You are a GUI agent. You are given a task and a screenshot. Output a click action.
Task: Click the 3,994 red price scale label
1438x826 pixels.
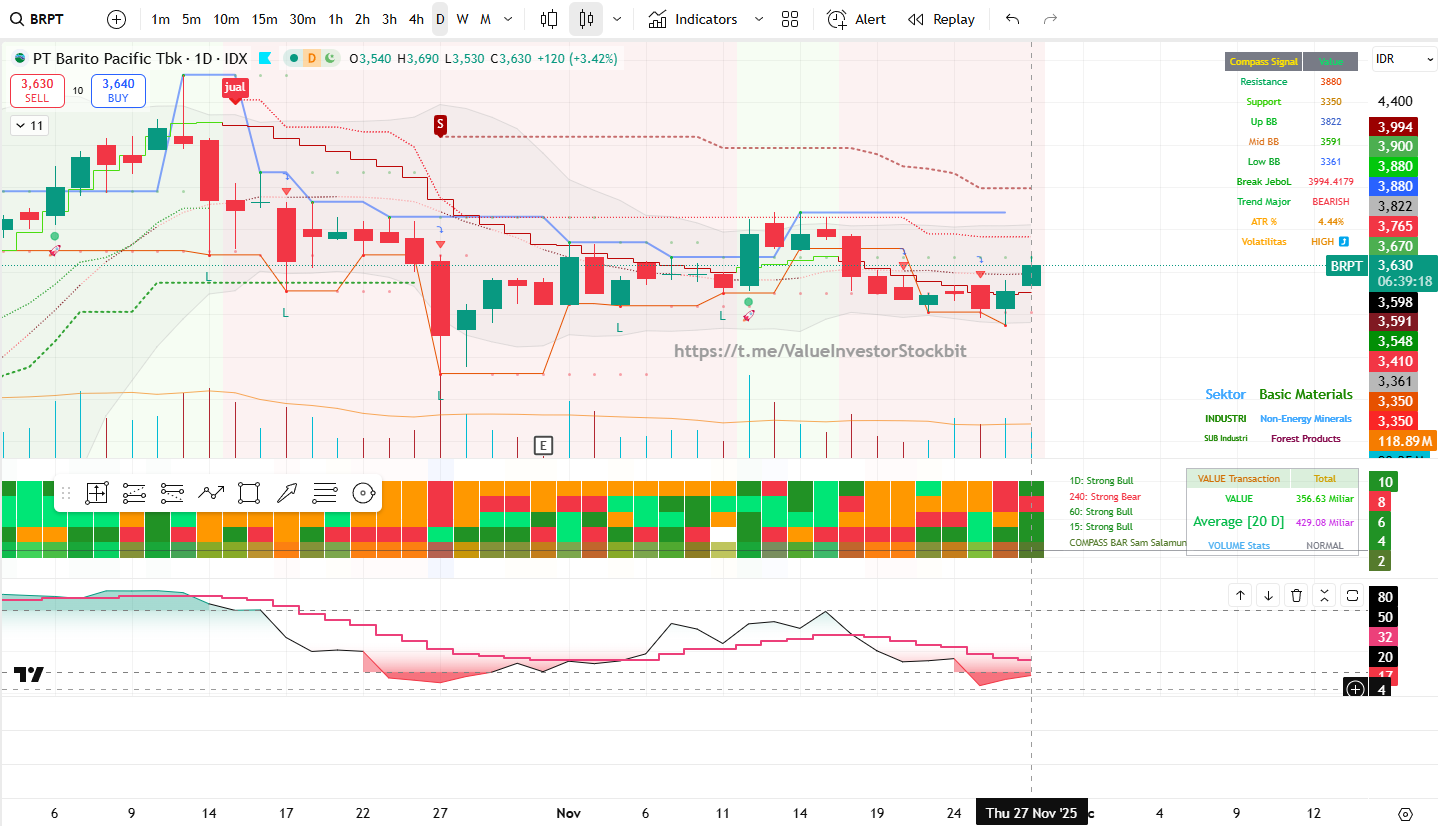[1394, 127]
